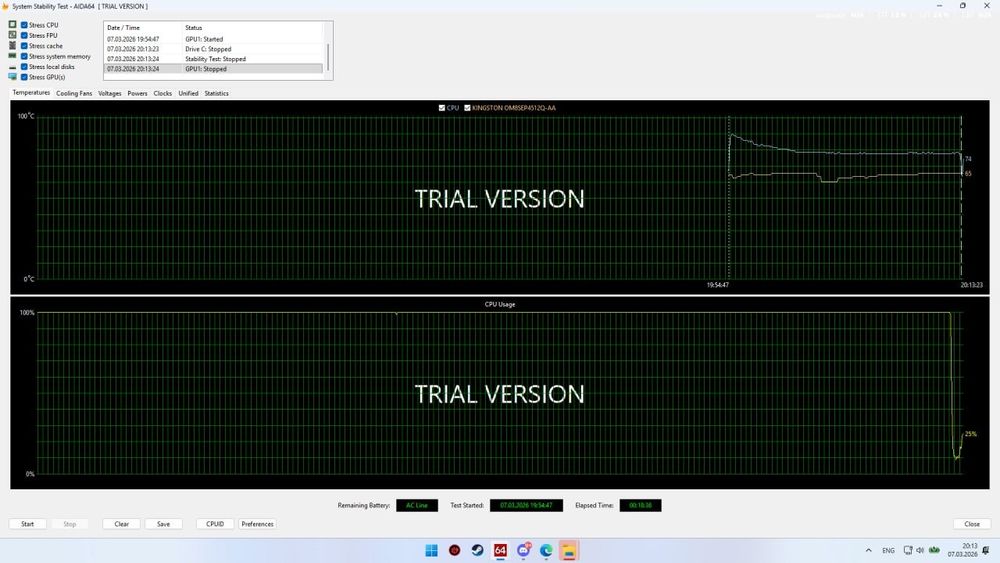The image size is (1000, 563).
Task: Launch Steam from the taskbar
Action: click(x=477, y=550)
